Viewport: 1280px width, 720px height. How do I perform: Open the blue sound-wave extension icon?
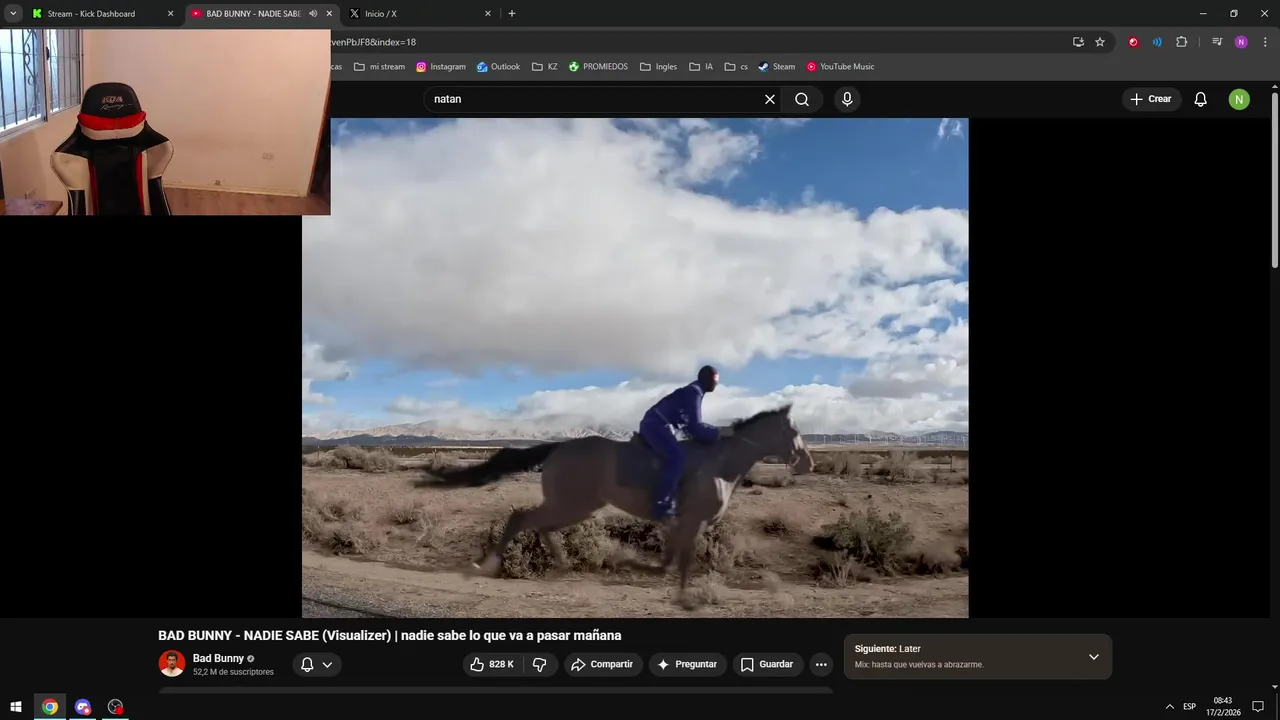(1157, 42)
